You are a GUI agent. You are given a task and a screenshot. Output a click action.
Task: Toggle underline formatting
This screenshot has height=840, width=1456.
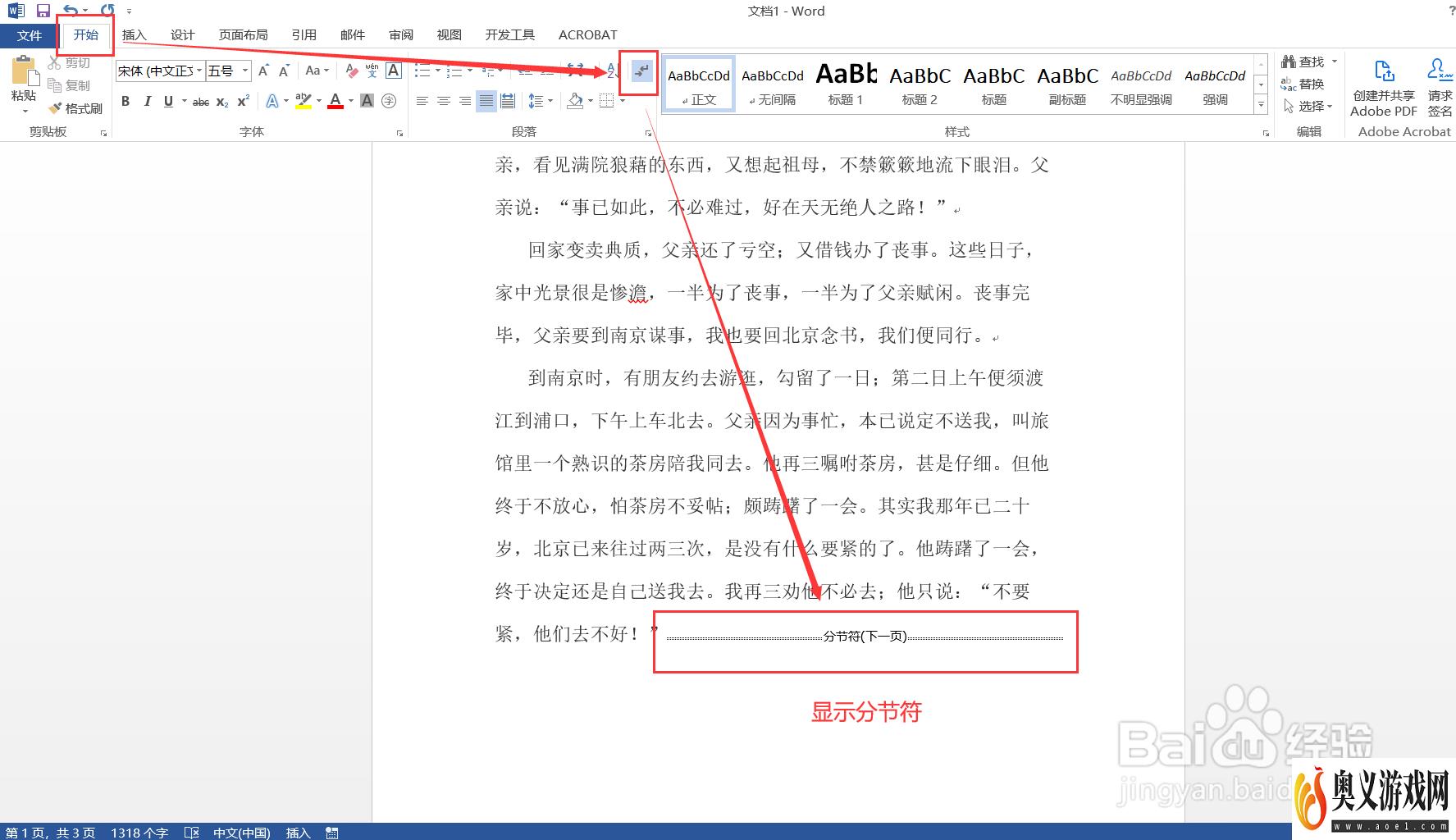point(168,101)
